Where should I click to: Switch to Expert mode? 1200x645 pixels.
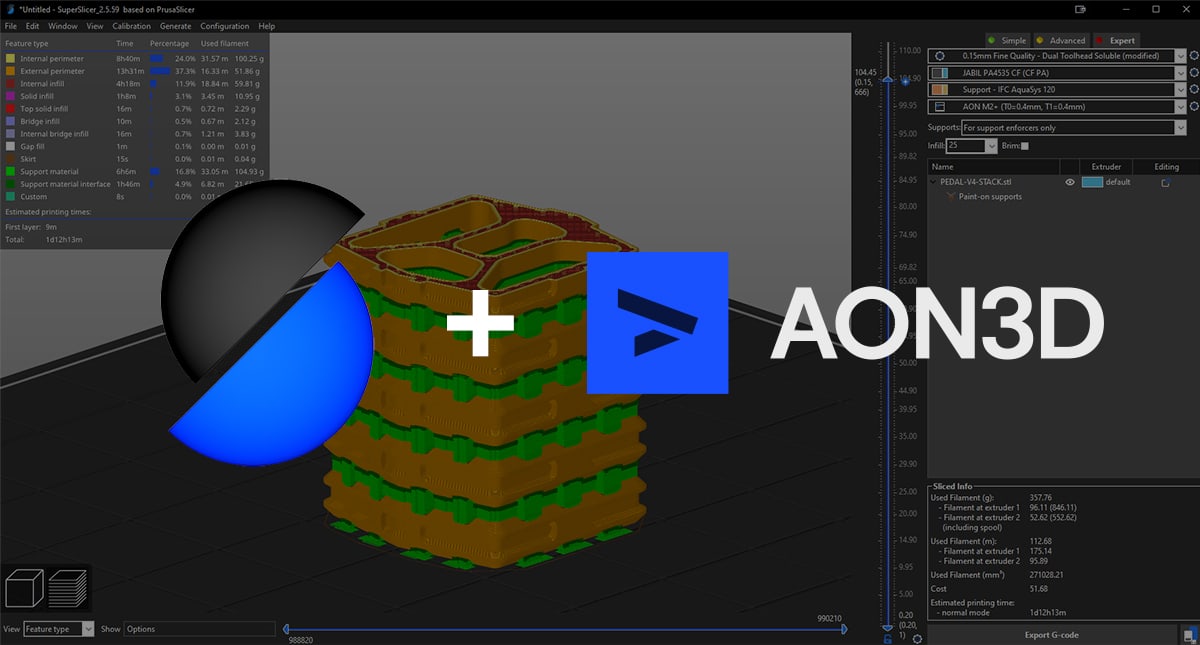1116,40
